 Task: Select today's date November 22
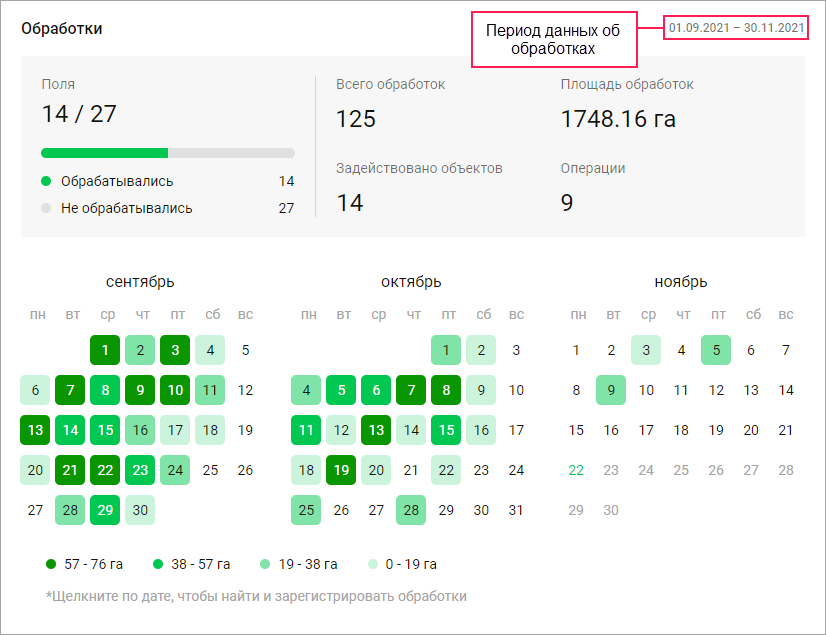tap(576, 470)
